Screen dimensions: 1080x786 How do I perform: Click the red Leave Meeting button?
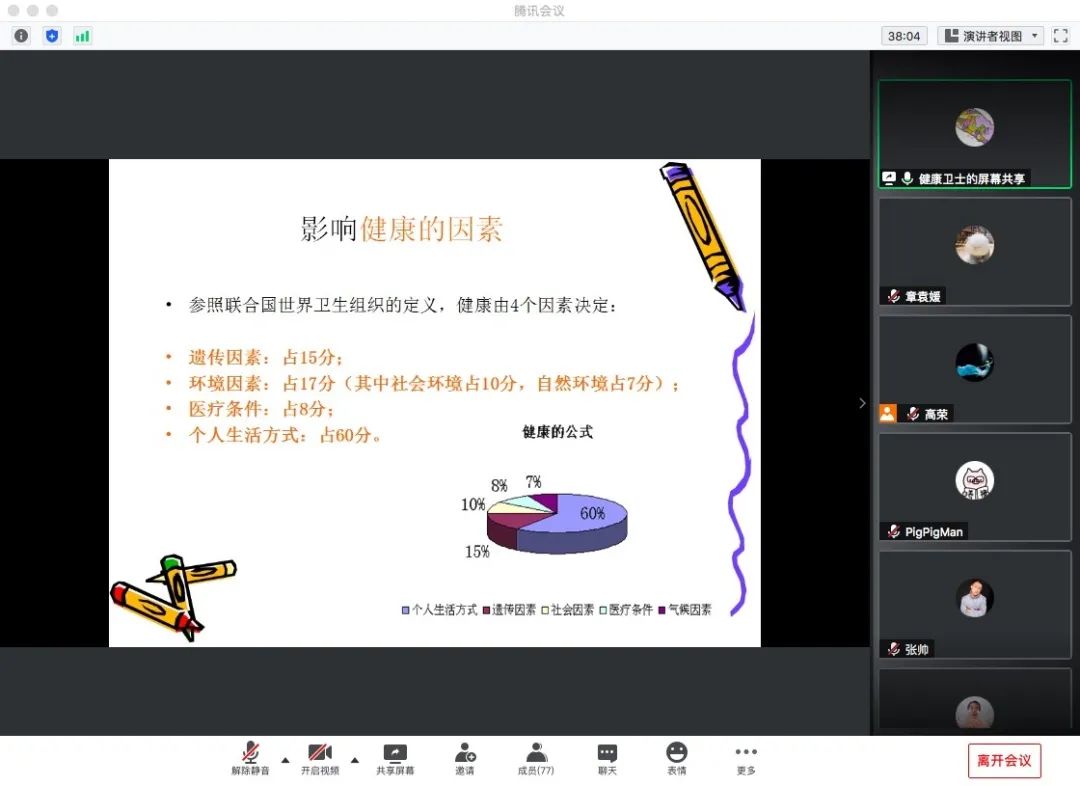point(1004,761)
